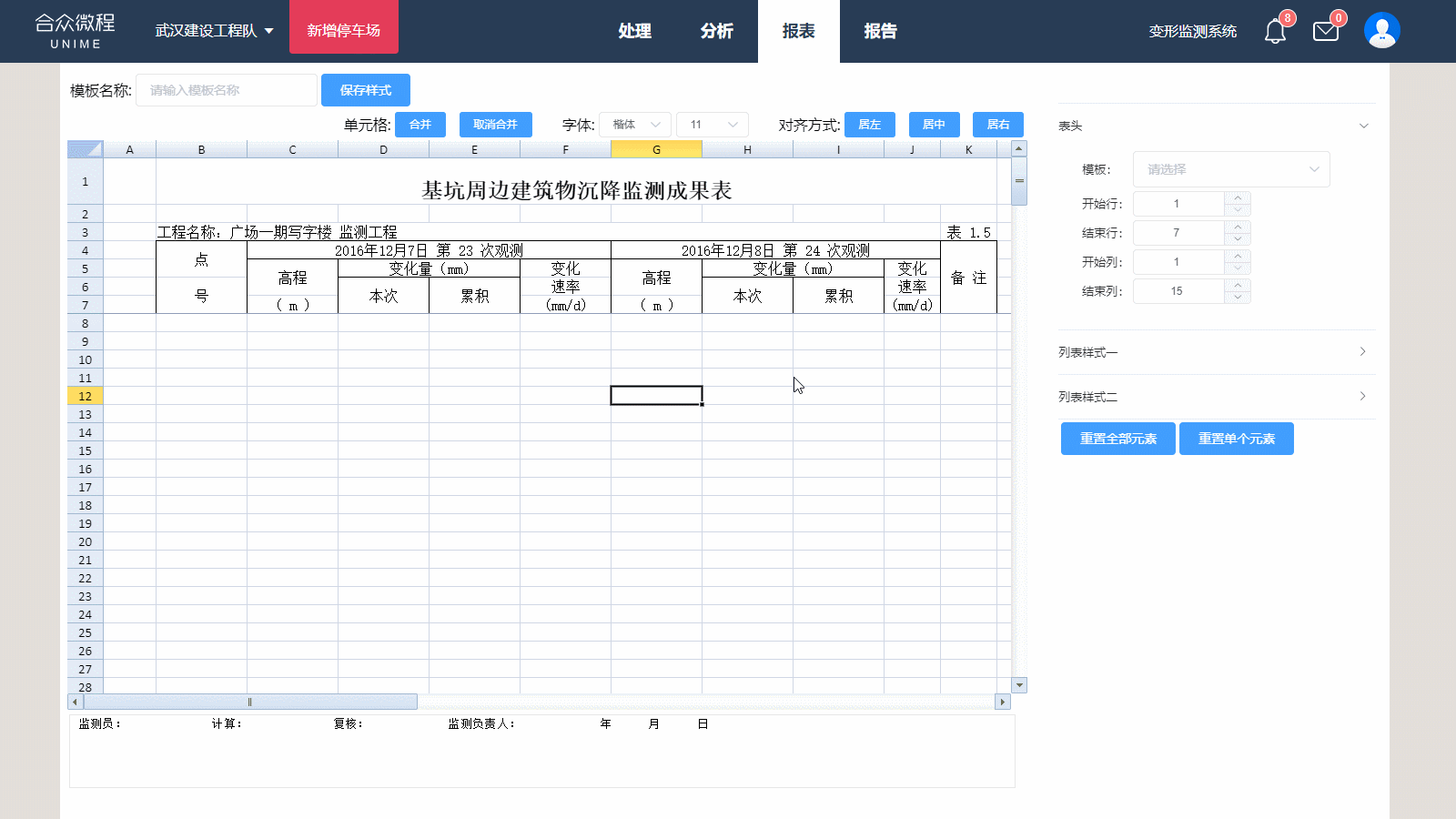Click the horizontal scrollbar right arrow
This screenshot has height=819, width=1456.
[x=1002, y=702]
